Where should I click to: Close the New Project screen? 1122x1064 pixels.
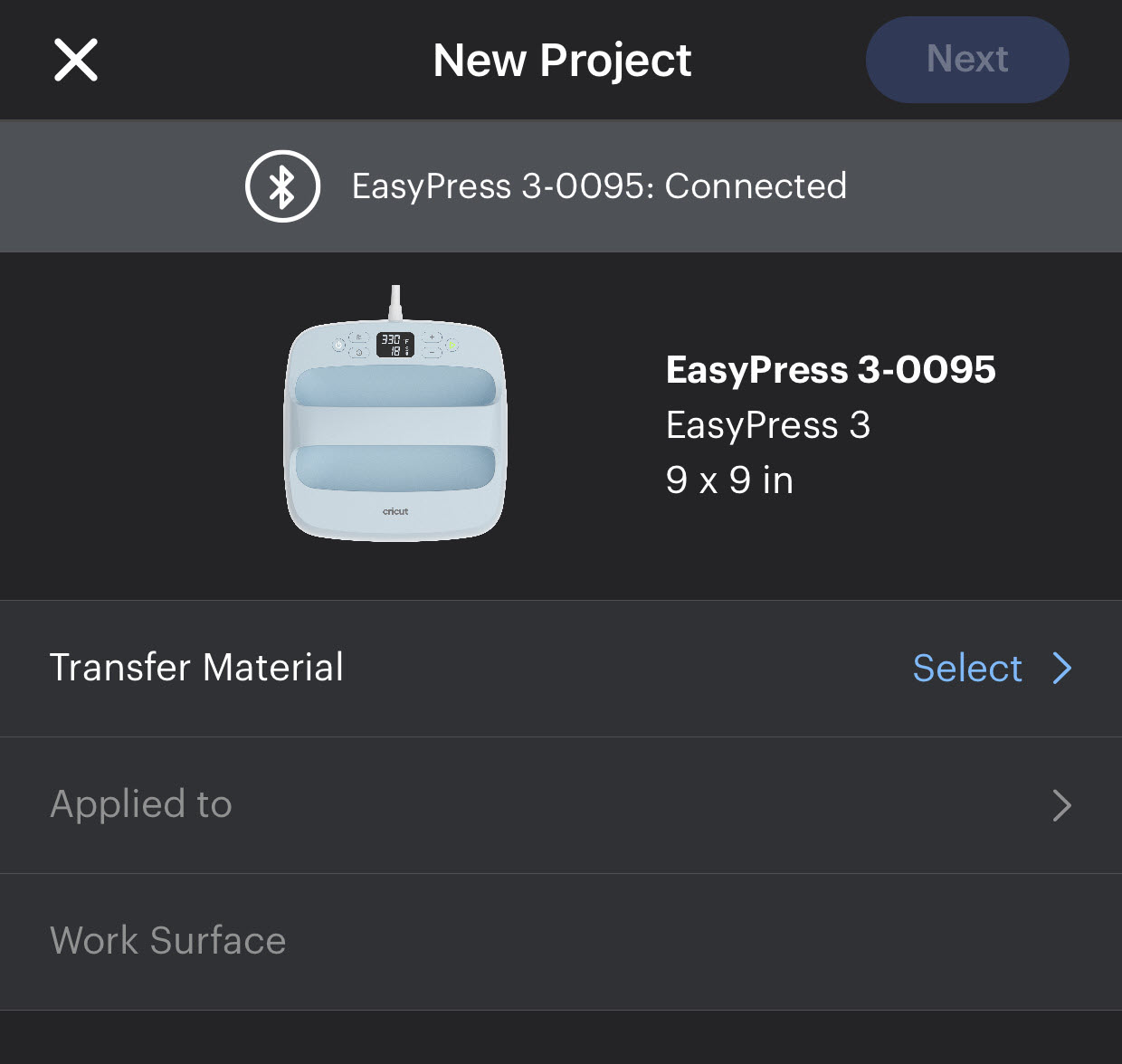[x=75, y=61]
